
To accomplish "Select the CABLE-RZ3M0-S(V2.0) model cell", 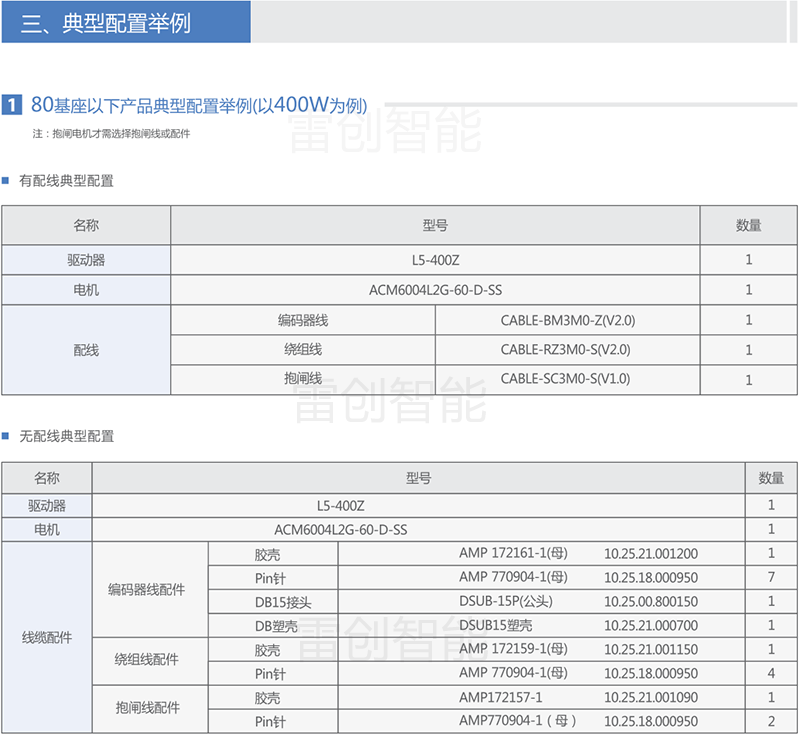I will [x=567, y=350].
